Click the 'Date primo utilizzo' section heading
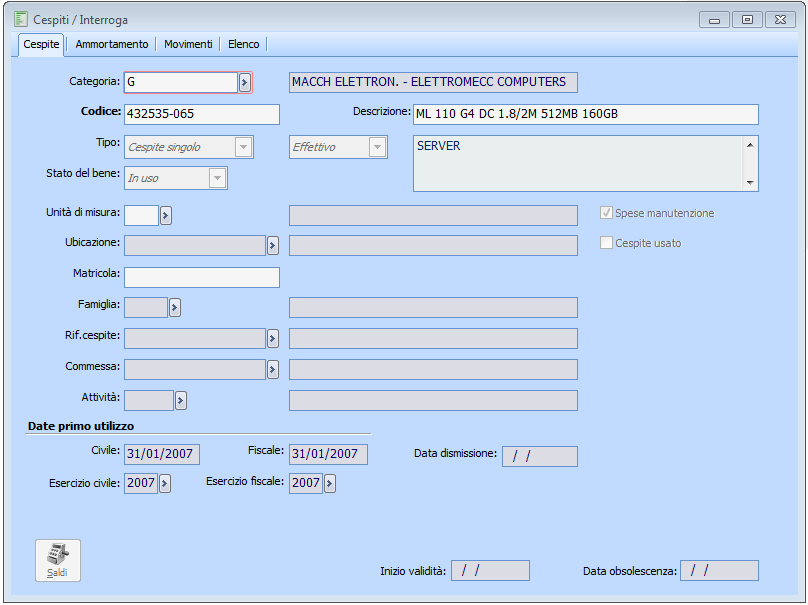Image resolution: width=808 pixels, height=605 pixels. tap(81, 426)
